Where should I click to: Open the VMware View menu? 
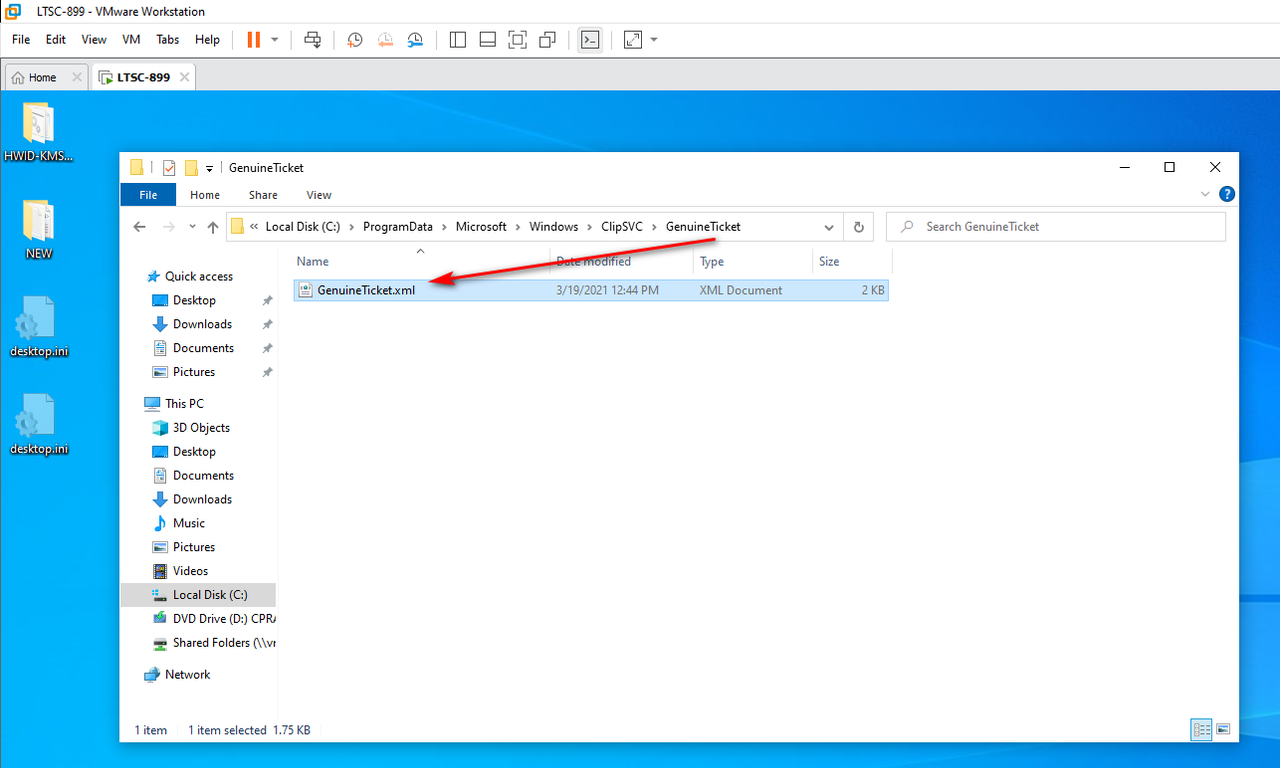pyautogui.click(x=94, y=39)
